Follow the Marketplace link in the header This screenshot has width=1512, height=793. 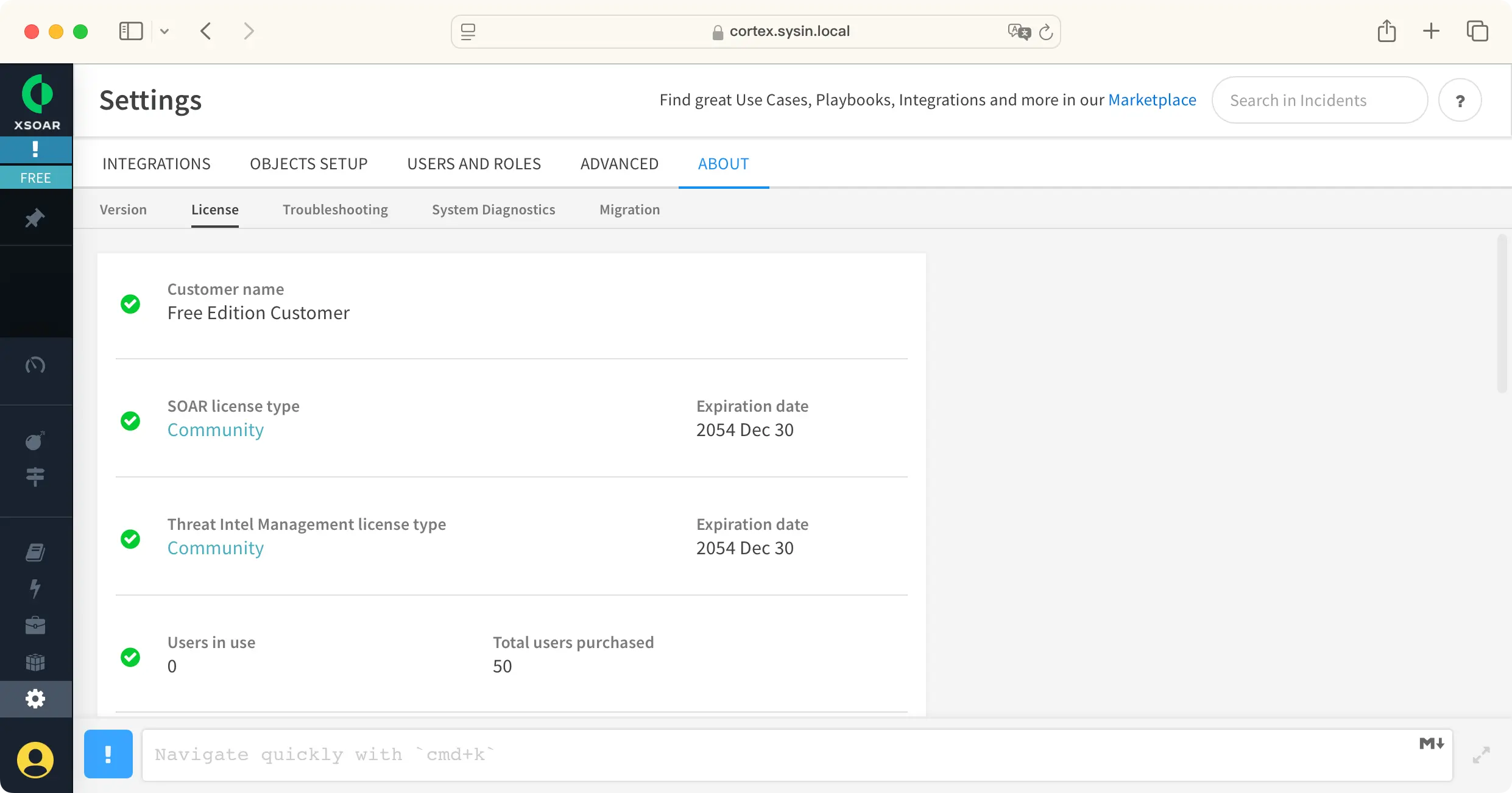coord(1152,100)
